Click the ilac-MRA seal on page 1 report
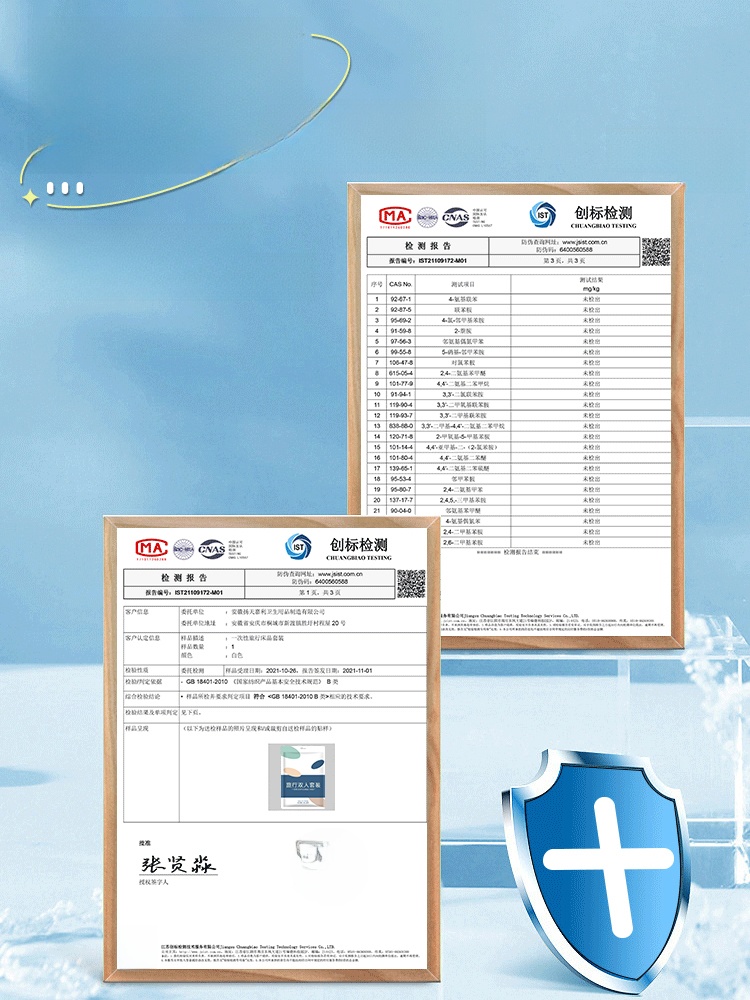Image resolution: width=750 pixels, height=1000 pixels. tap(184, 549)
